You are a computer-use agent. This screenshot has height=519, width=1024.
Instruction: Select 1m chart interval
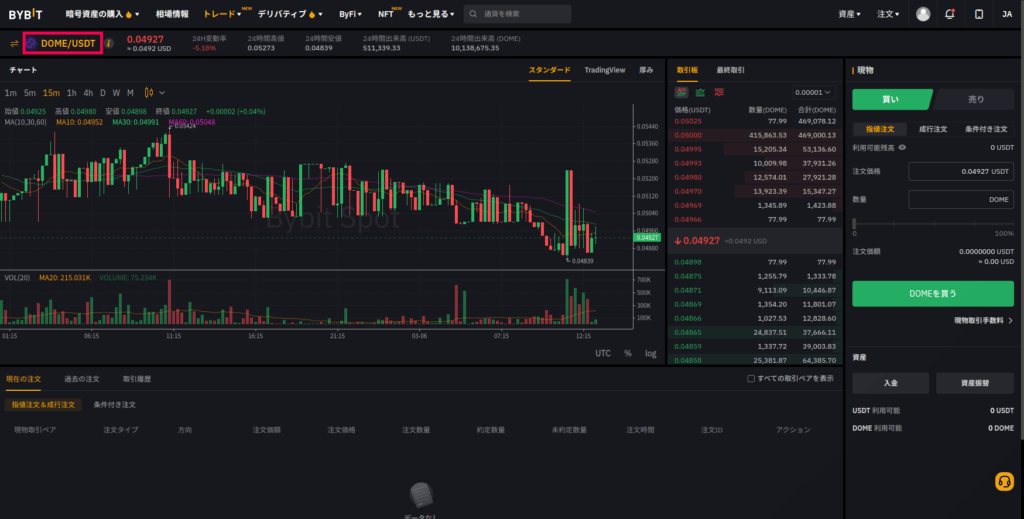click(10, 93)
